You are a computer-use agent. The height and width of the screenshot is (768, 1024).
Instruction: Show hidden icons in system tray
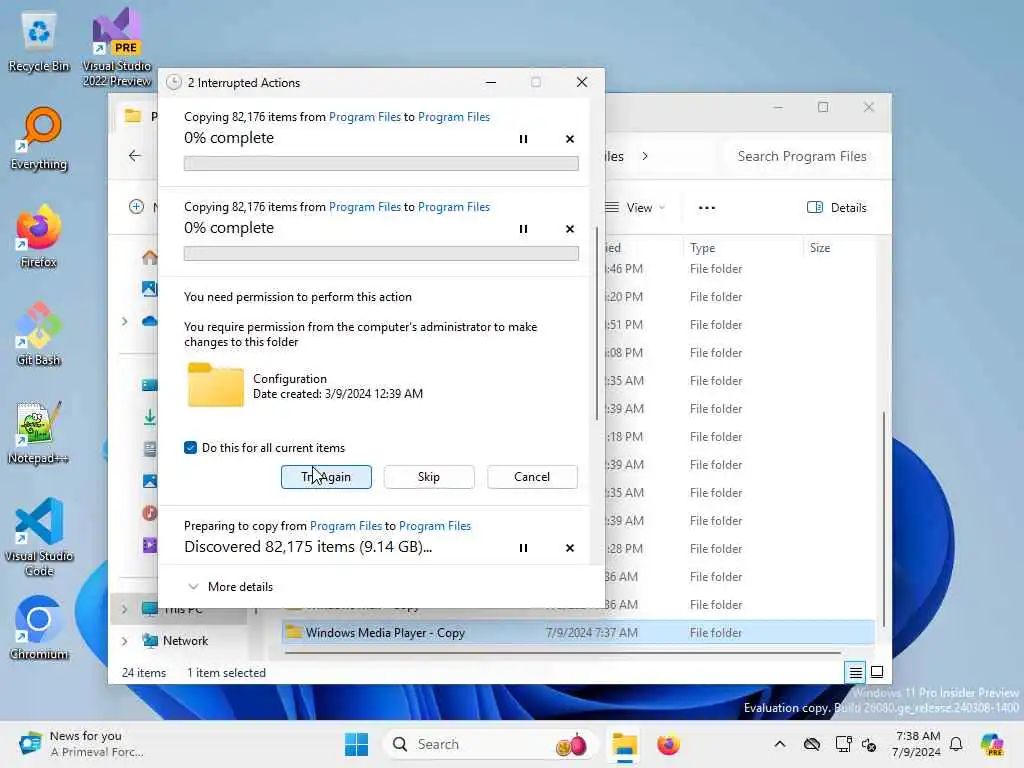pos(780,744)
